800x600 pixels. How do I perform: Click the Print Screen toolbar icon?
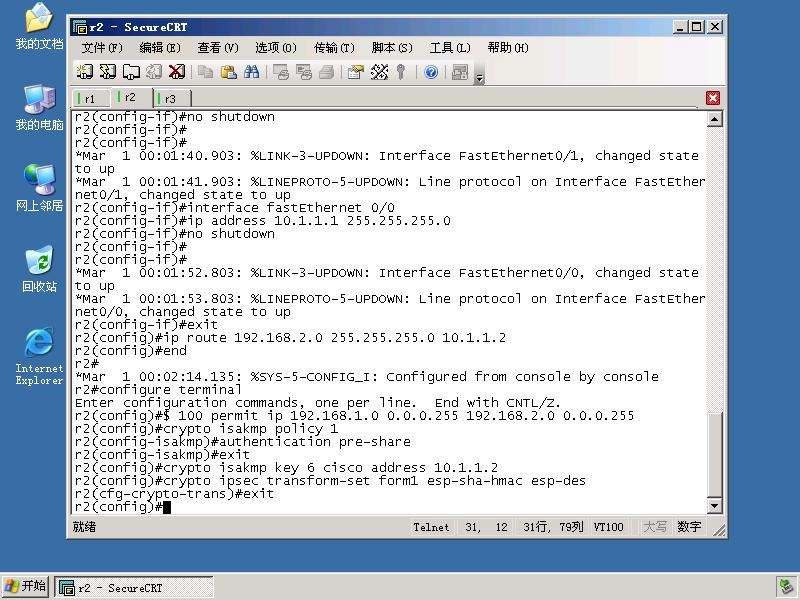[281, 72]
